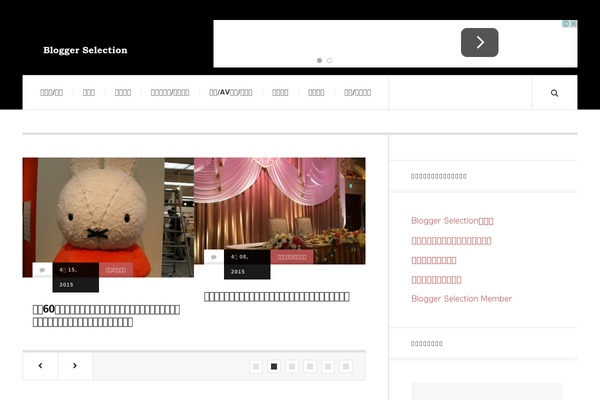Open the pink curtain banquet hall thumbnail
600x400 pixels.
280,211
